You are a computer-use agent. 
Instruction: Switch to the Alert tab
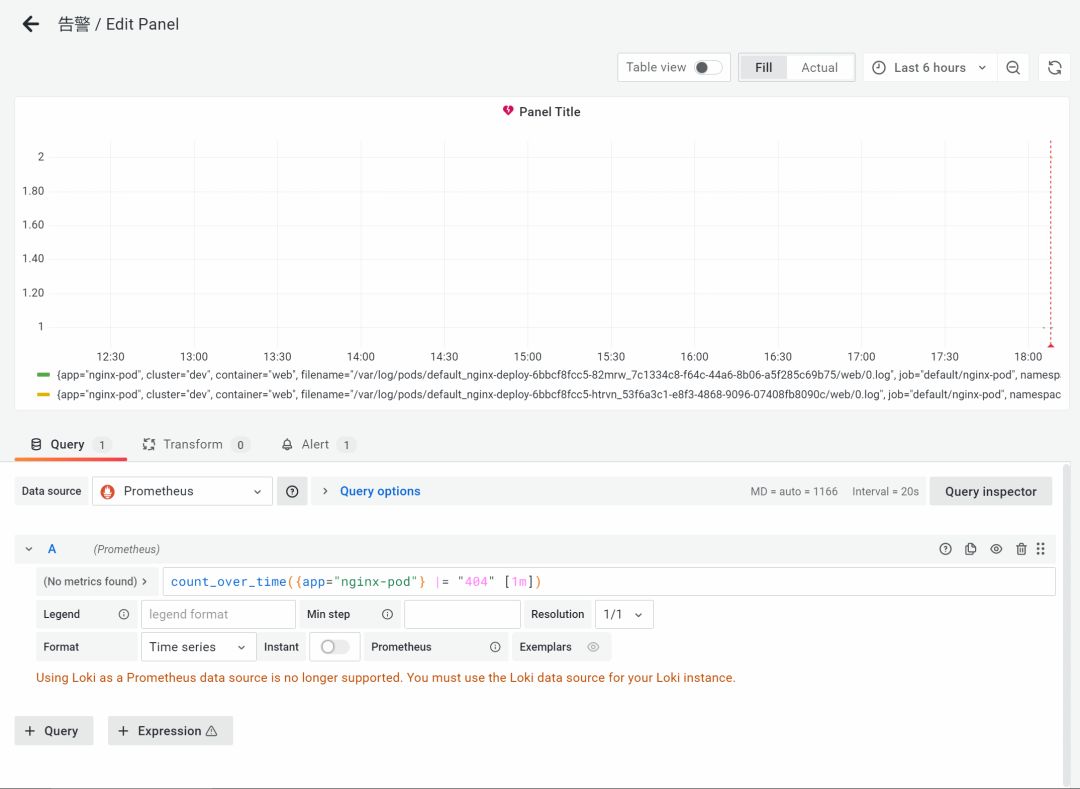[318, 445]
